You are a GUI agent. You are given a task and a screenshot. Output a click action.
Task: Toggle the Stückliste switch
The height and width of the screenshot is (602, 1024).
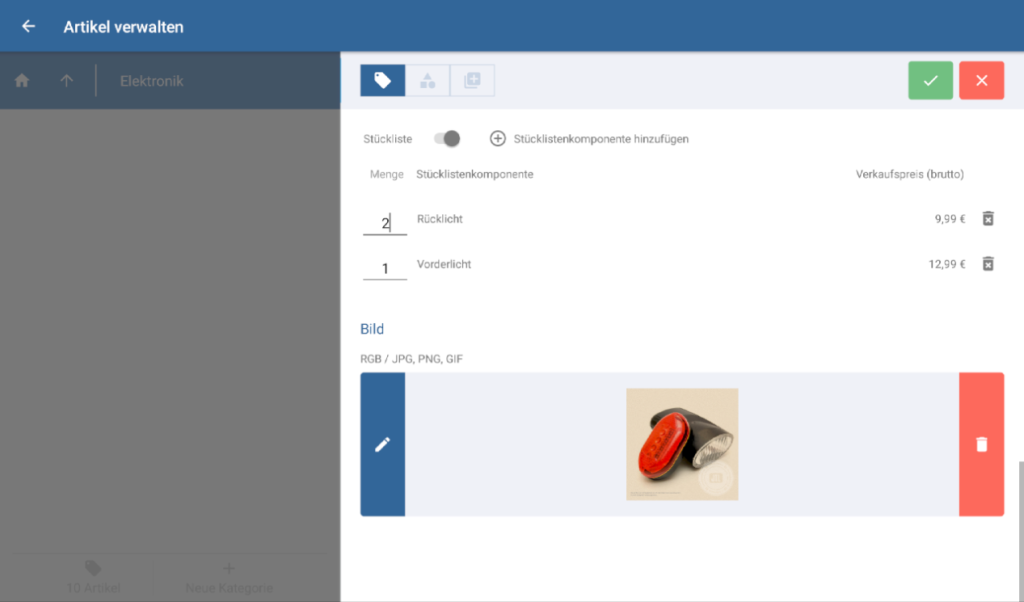coord(447,139)
